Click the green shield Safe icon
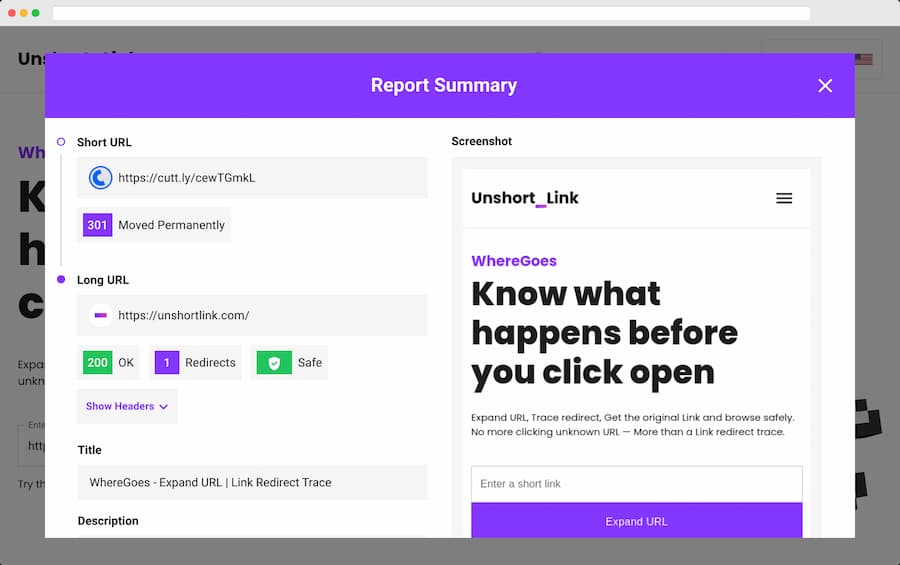 (x=274, y=362)
